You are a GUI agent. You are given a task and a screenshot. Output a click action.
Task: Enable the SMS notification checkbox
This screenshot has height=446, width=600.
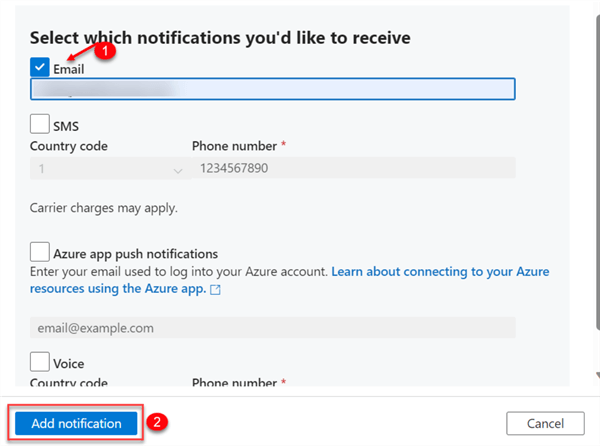point(40,124)
